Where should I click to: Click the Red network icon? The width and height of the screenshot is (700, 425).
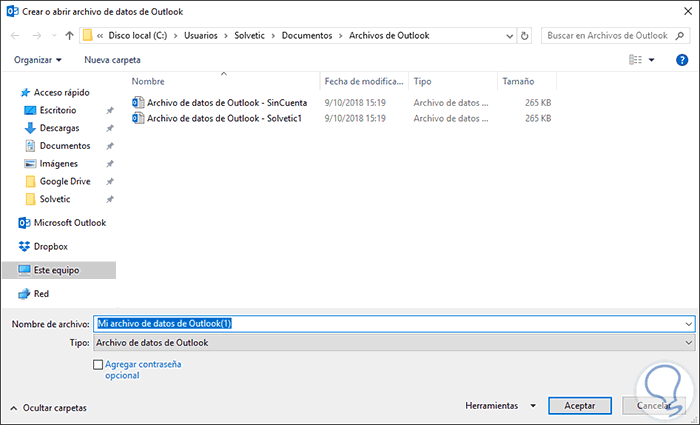[24, 294]
